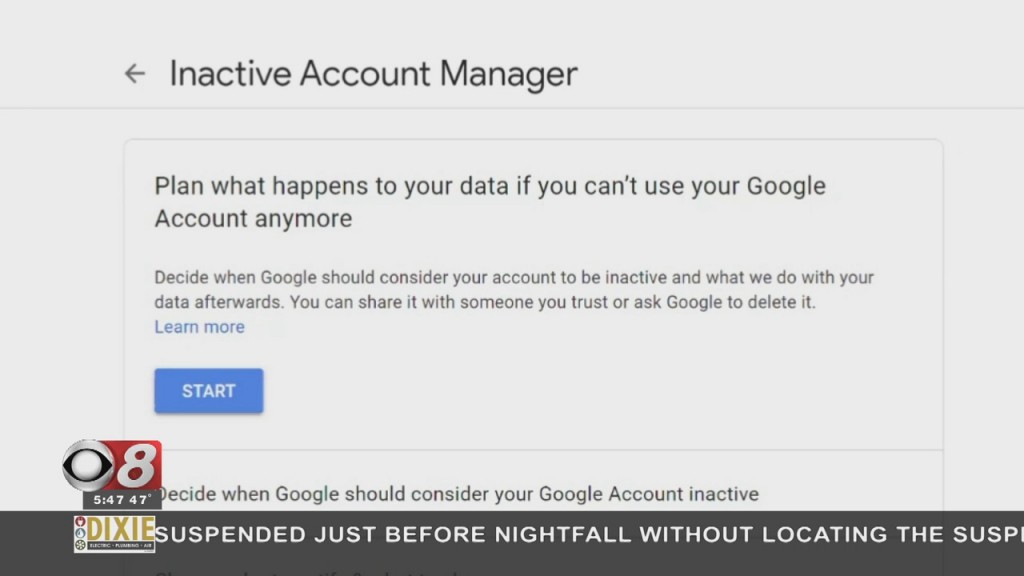This screenshot has height=576, width=1024.
Task: Select the Inactive Account Manager title
Action: click(x=374, y=73)
